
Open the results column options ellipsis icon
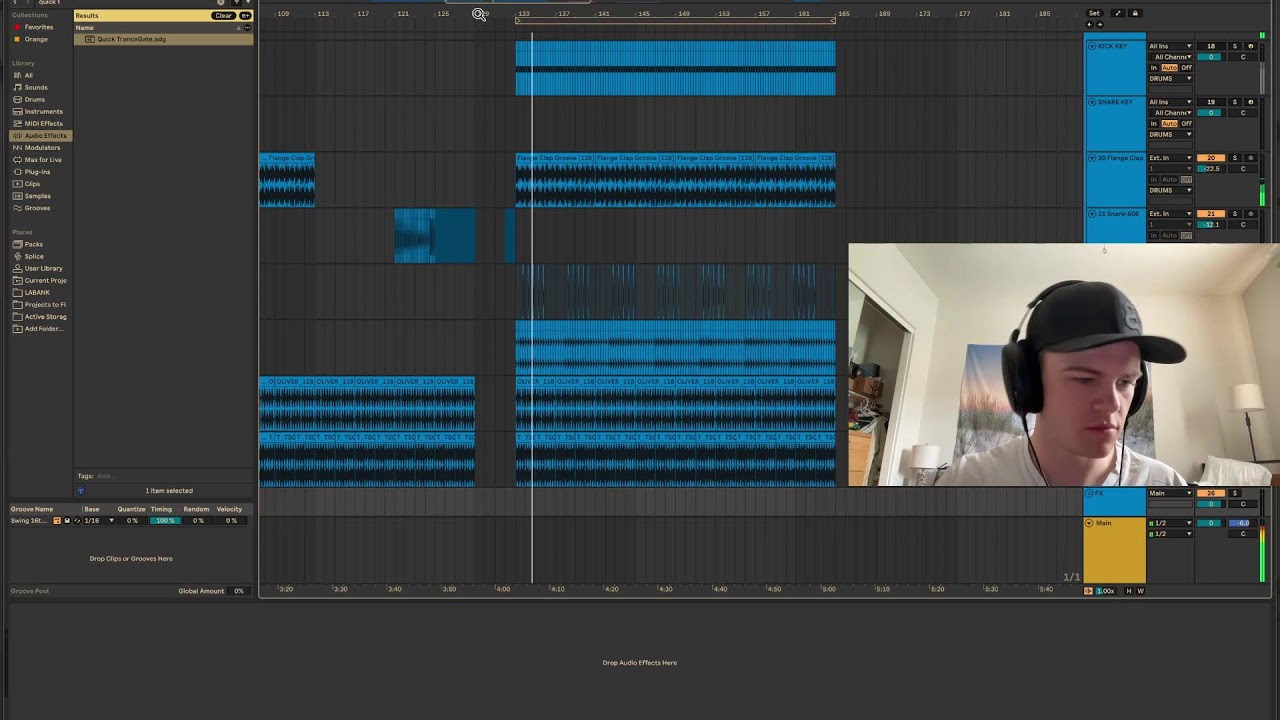point(249,27)
